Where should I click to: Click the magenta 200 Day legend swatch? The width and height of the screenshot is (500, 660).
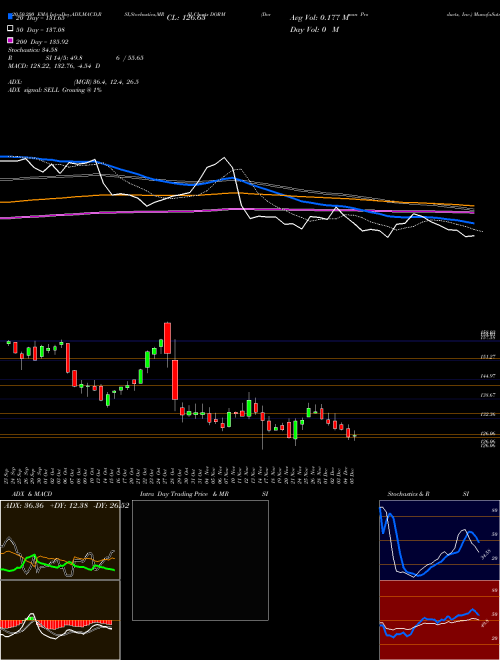pyautogui.click(x=11, y=40)
